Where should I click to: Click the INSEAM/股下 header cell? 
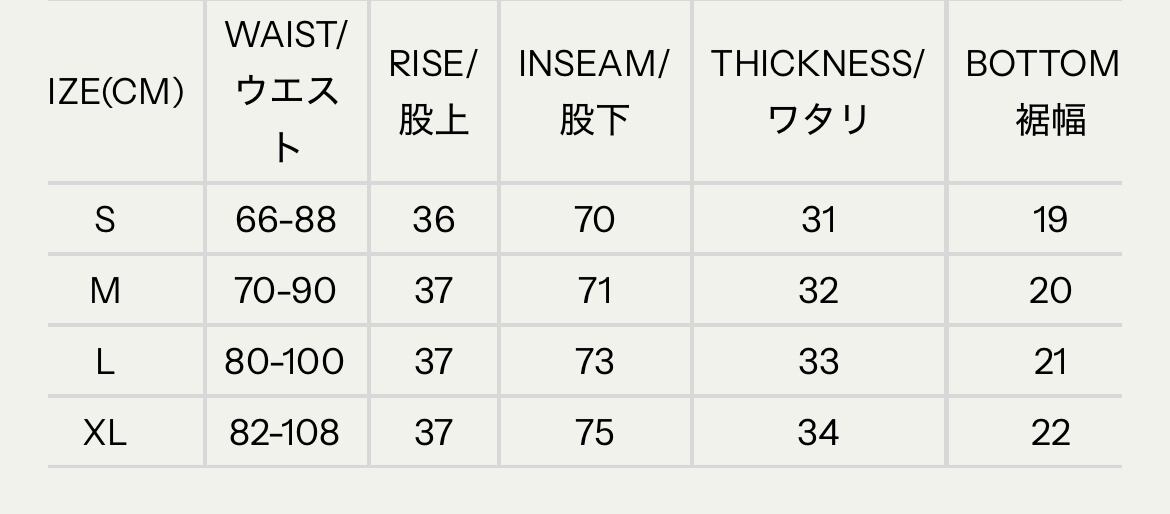coord(594,91)
